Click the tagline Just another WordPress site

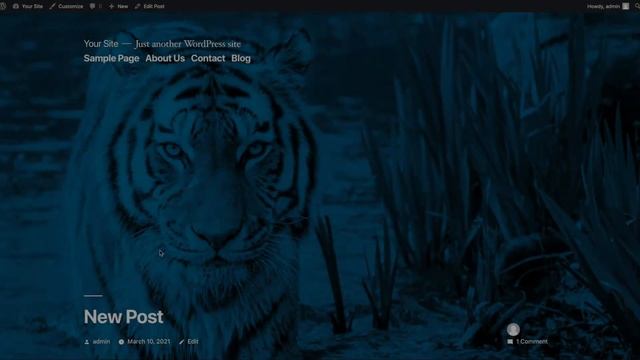click(x=188, y=44)
